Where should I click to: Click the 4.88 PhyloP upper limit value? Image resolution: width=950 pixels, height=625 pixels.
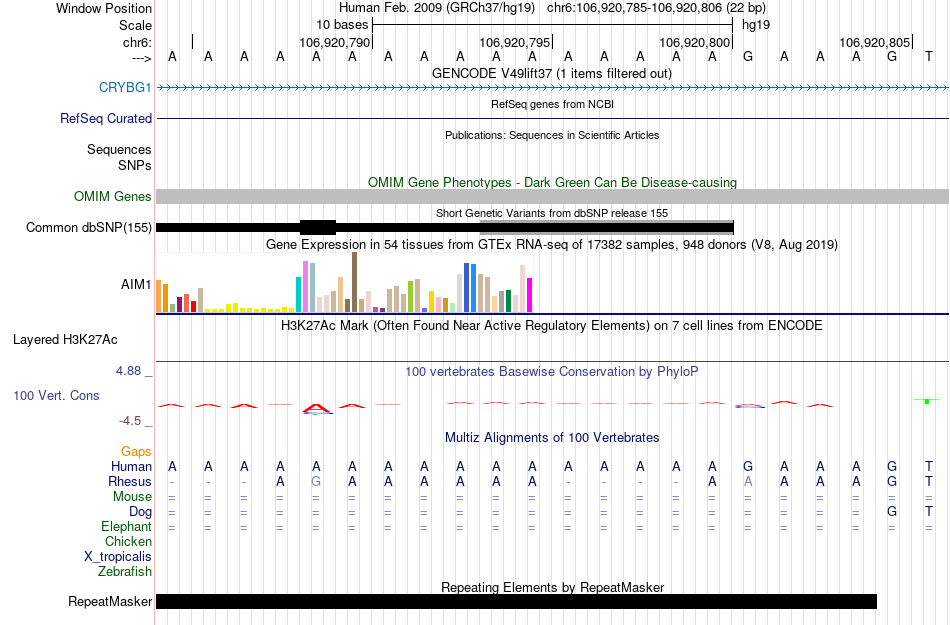click(128, 371)
